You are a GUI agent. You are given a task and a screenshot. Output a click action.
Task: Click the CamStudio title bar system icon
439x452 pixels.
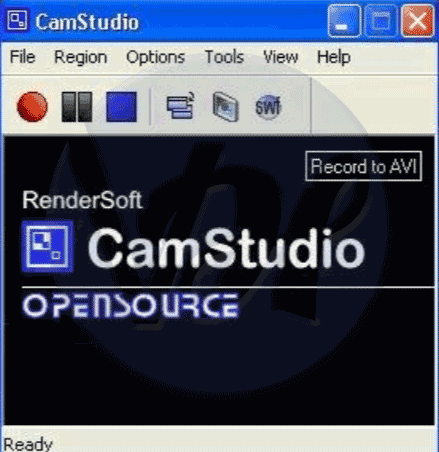(x=17, y=21)
